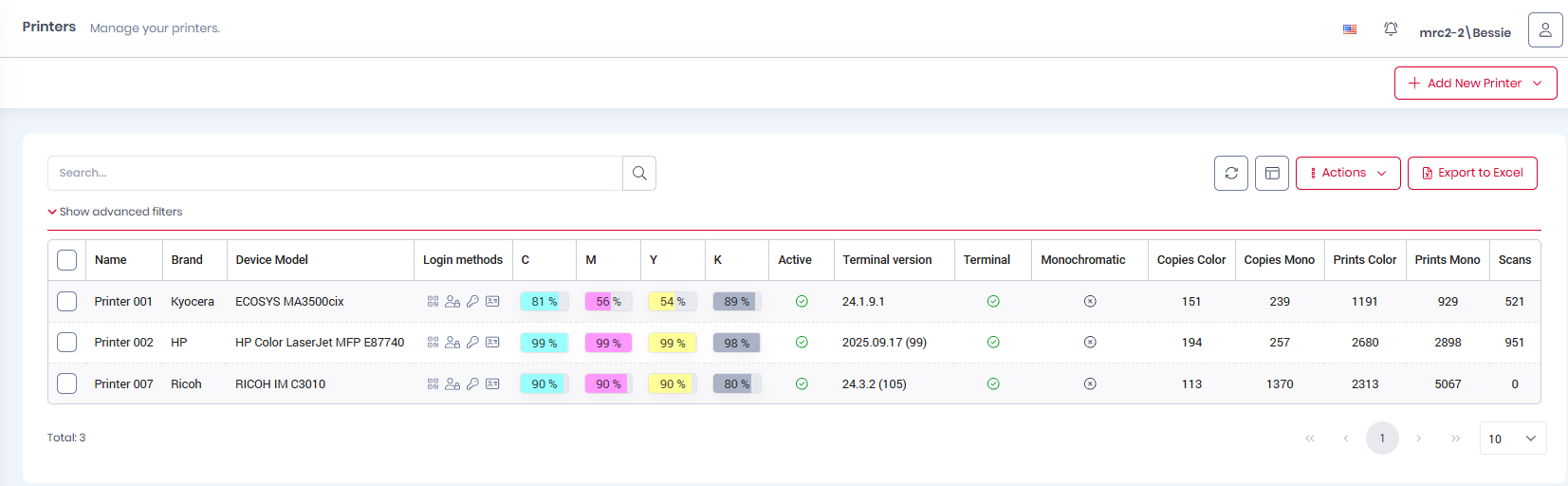Viewport: 1568px width, 486px height.
Task: Open the notifications bell icon
Action: coord(1390,29)
